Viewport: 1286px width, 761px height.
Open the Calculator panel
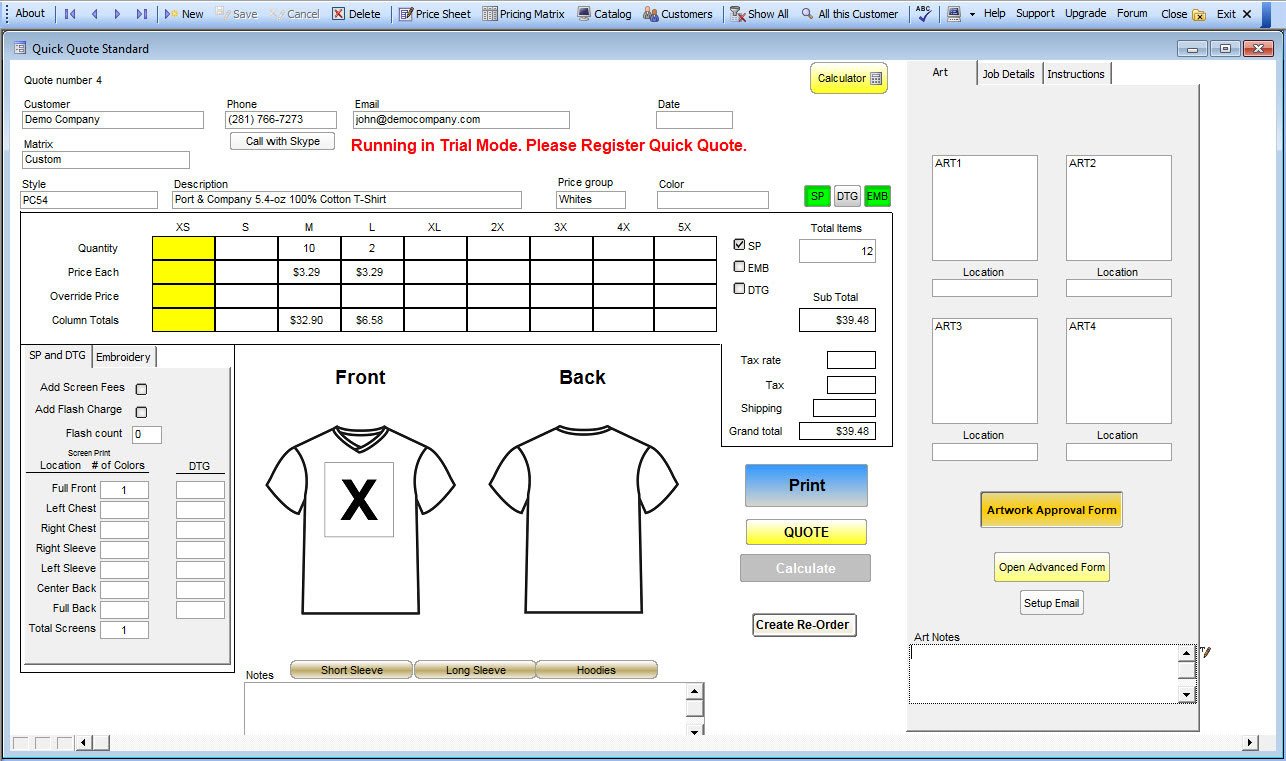click(x=847, y=78)
